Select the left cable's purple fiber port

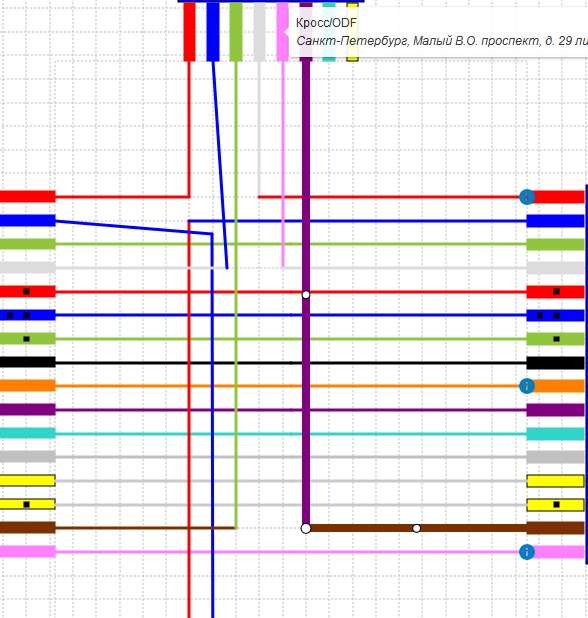coord(28,410)
